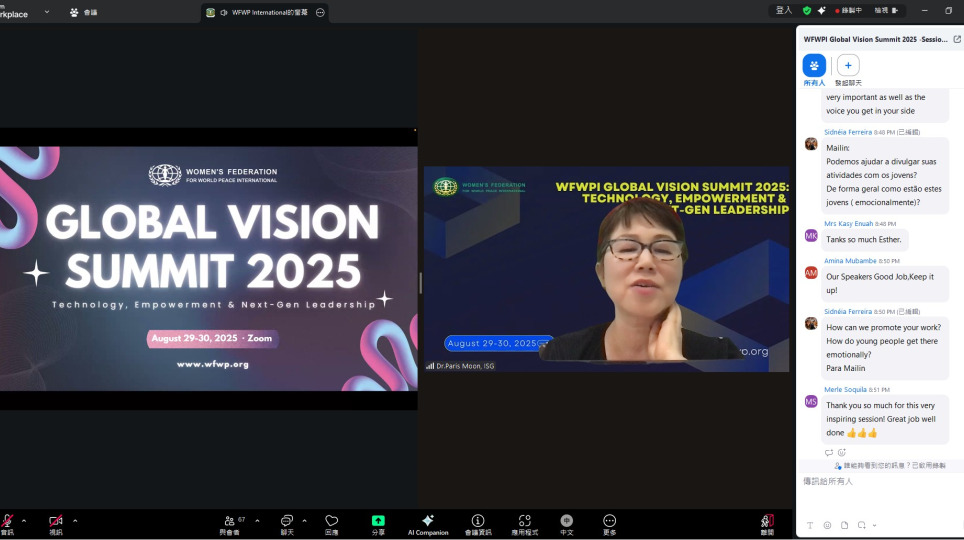Open the More options menu

coord(609,521)
